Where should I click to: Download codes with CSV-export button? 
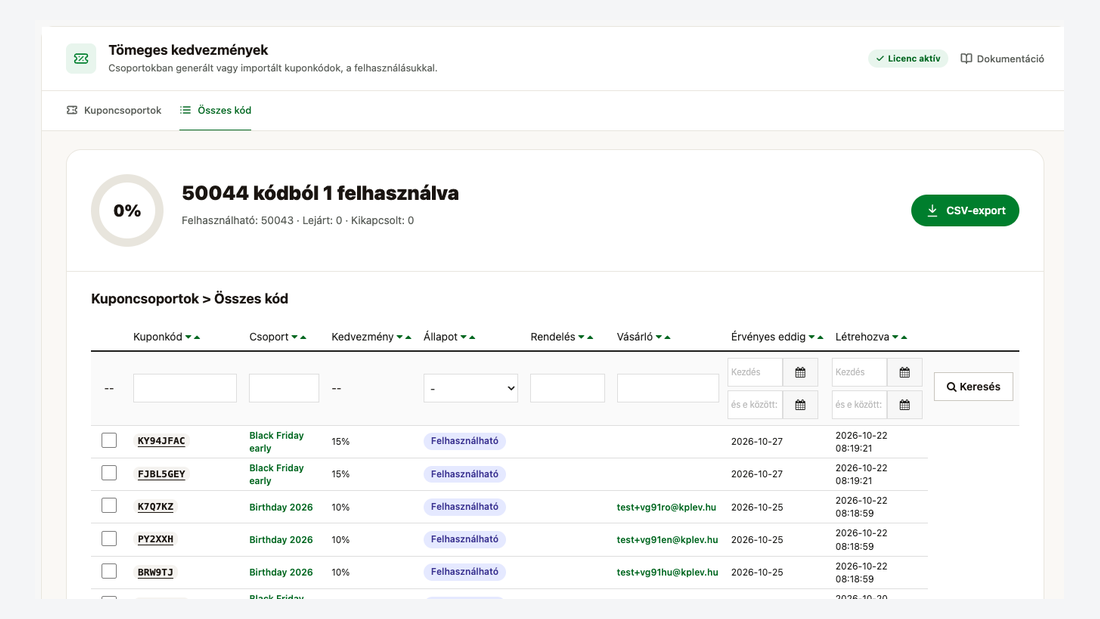point(965,211)
